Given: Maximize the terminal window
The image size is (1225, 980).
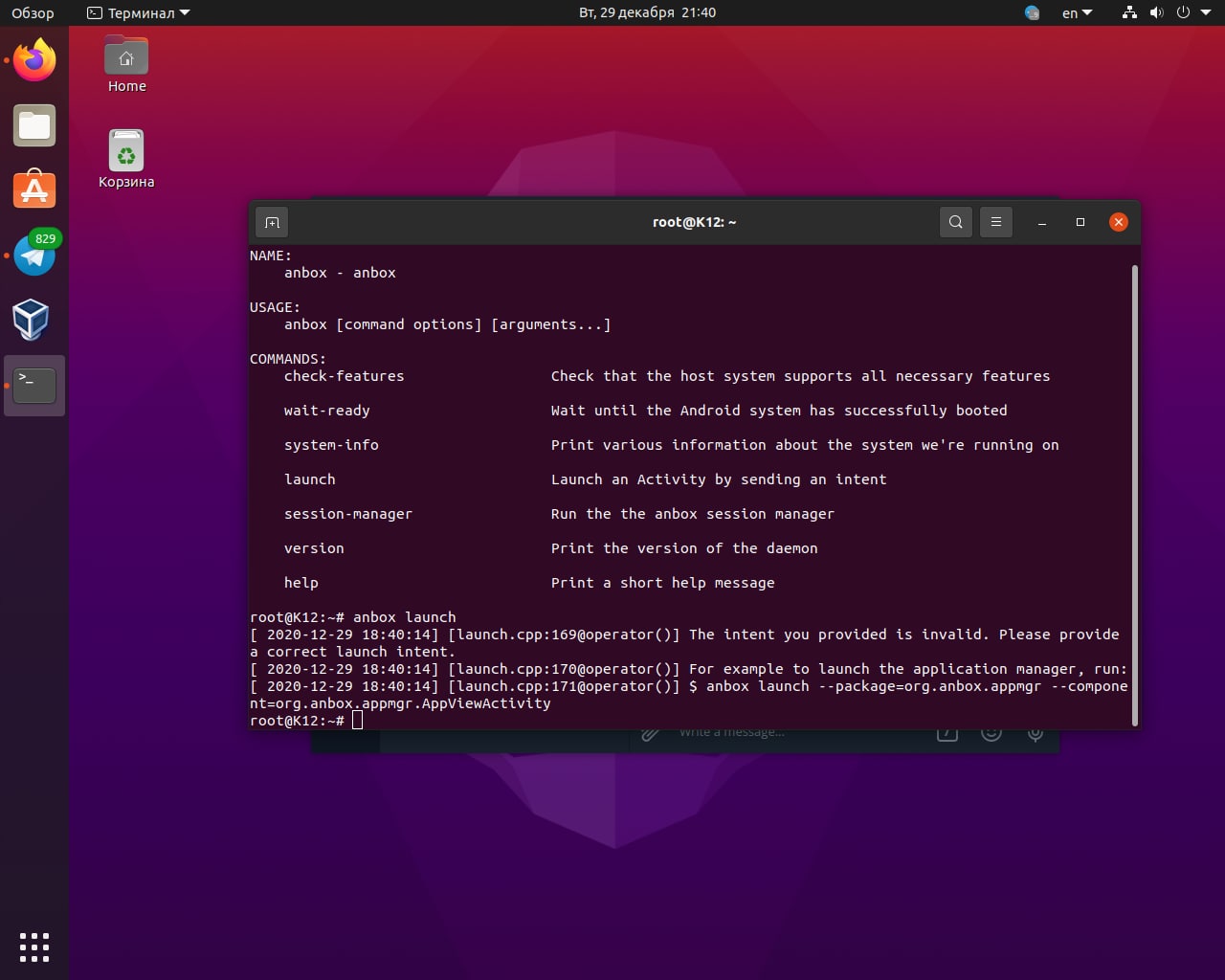Looking at the screenshot, I should tap(1080, 222).
